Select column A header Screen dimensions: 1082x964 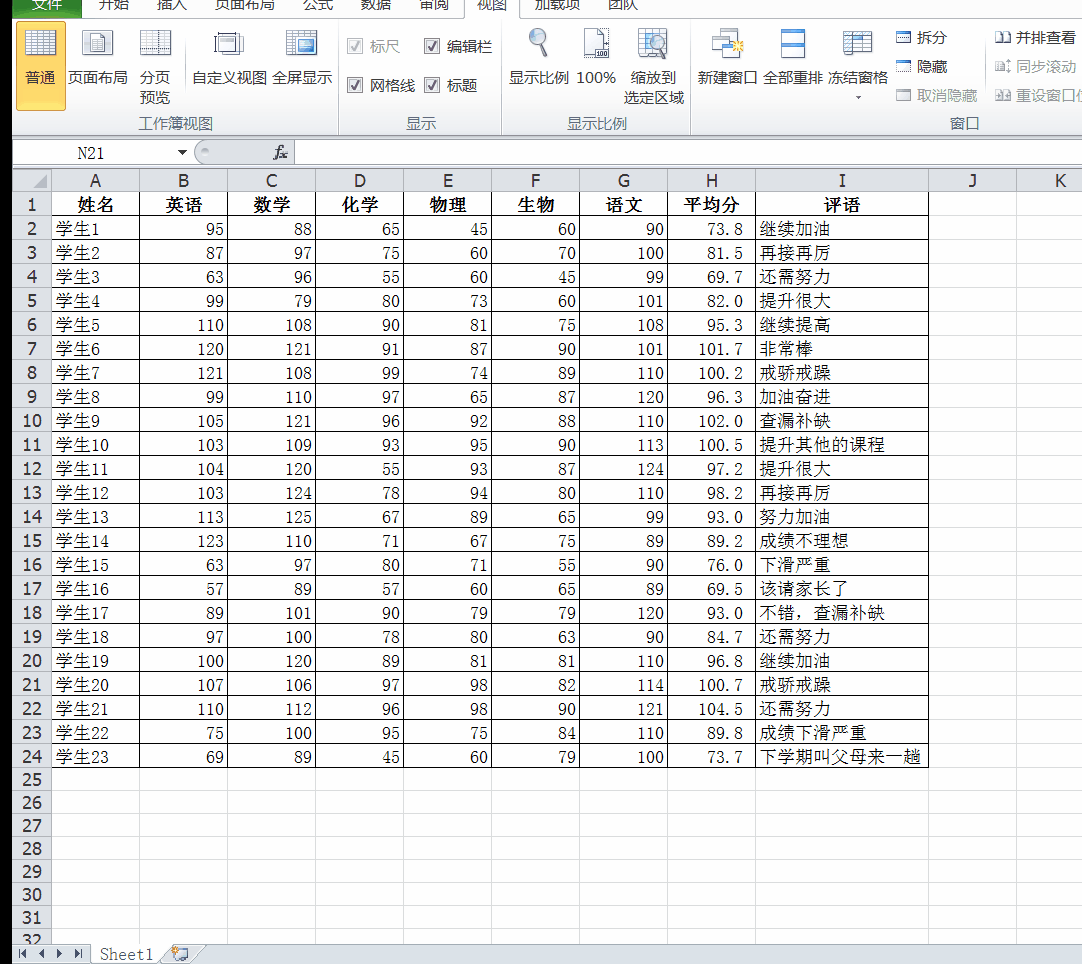pyautogui.click(x=95, y=181)
